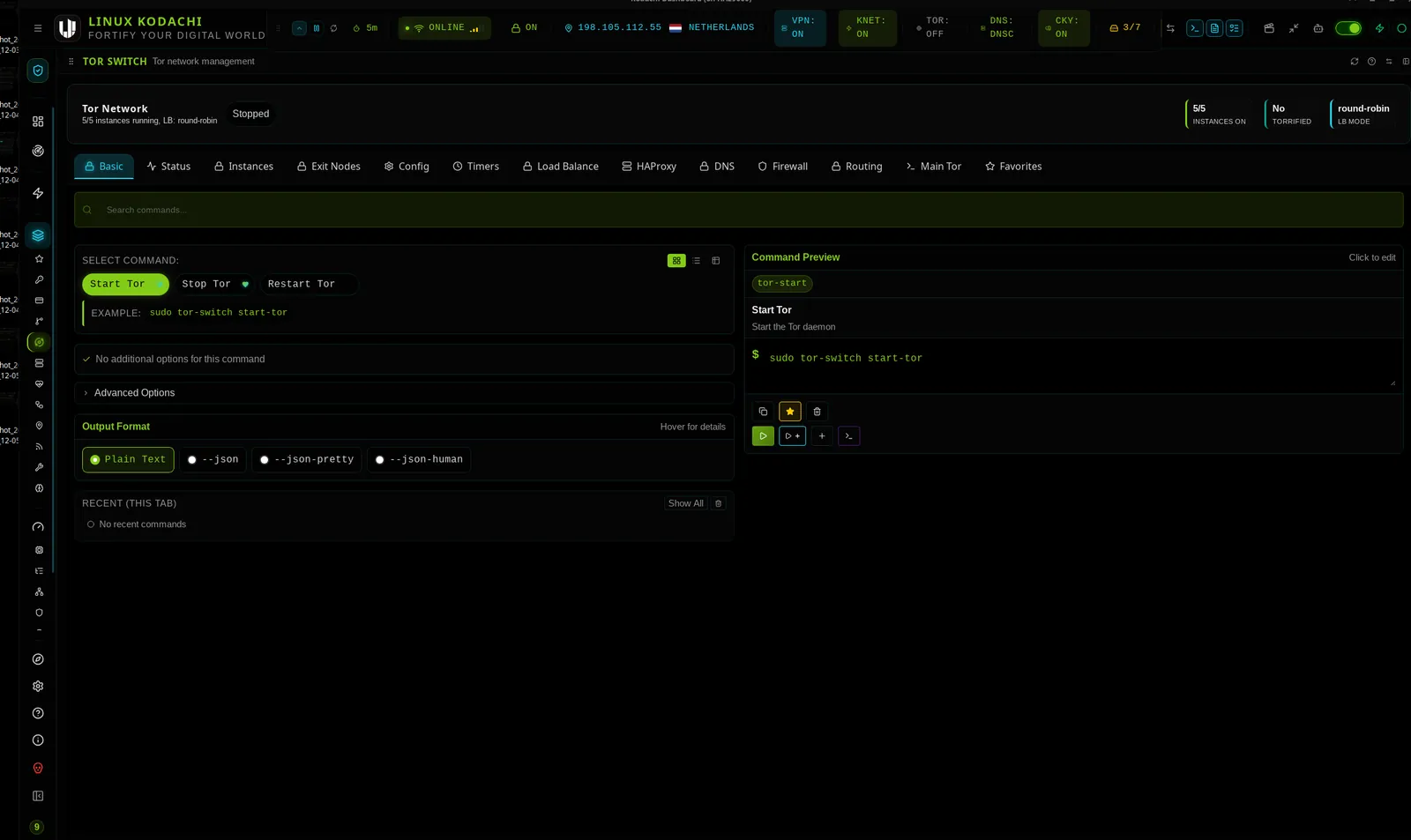This screenshot has height=840, width=1411.
Task: Select the --json output format
Action: pos(213,460)
